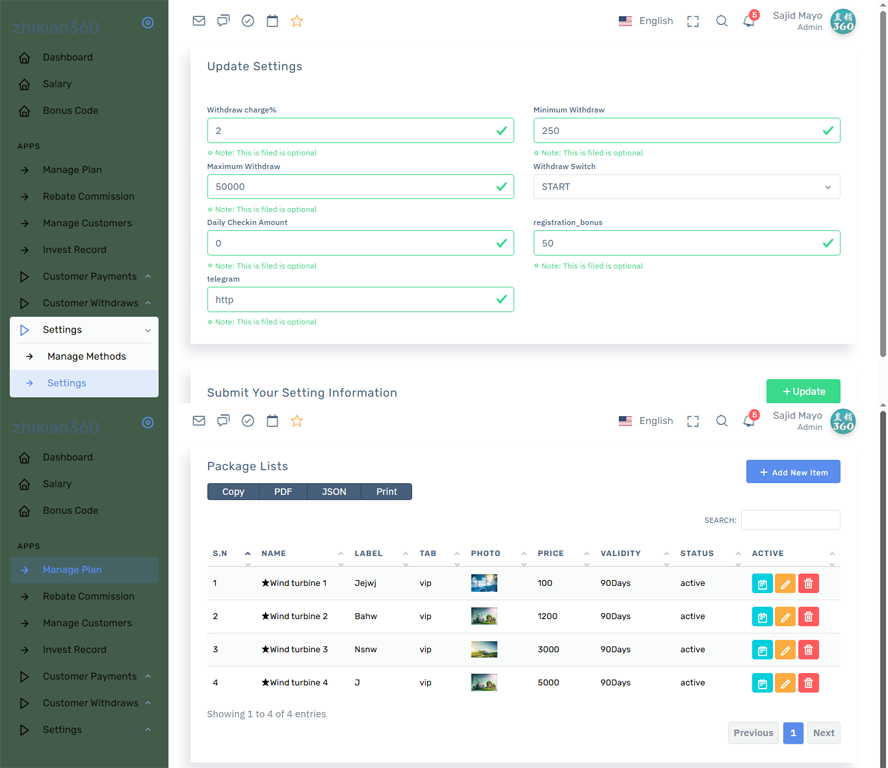Click the Search field above the table
This screenshot has width=888, height=768.
790,520
